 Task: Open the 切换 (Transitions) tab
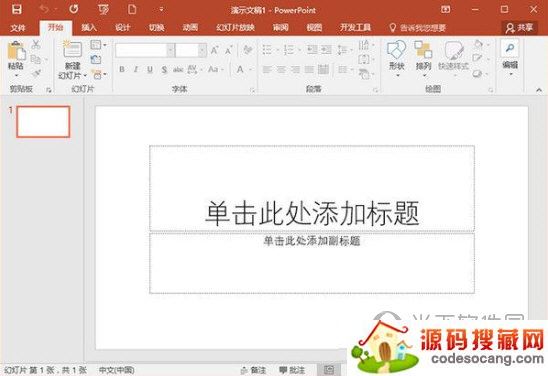[157, 28]
